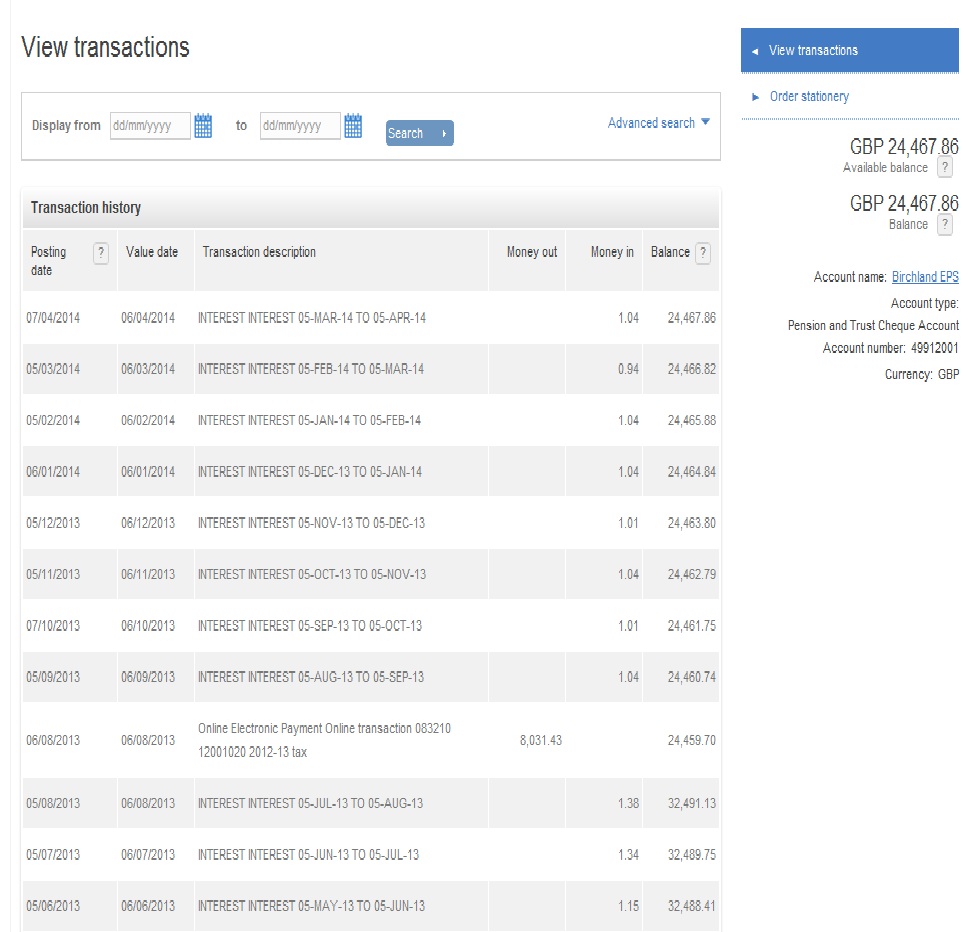Screen dimensions: 968x932
Task: Select 'INTEREST INTEREST 05-OCT-13 TO 05-NOV-13' row
Action: tap(370, 574)
